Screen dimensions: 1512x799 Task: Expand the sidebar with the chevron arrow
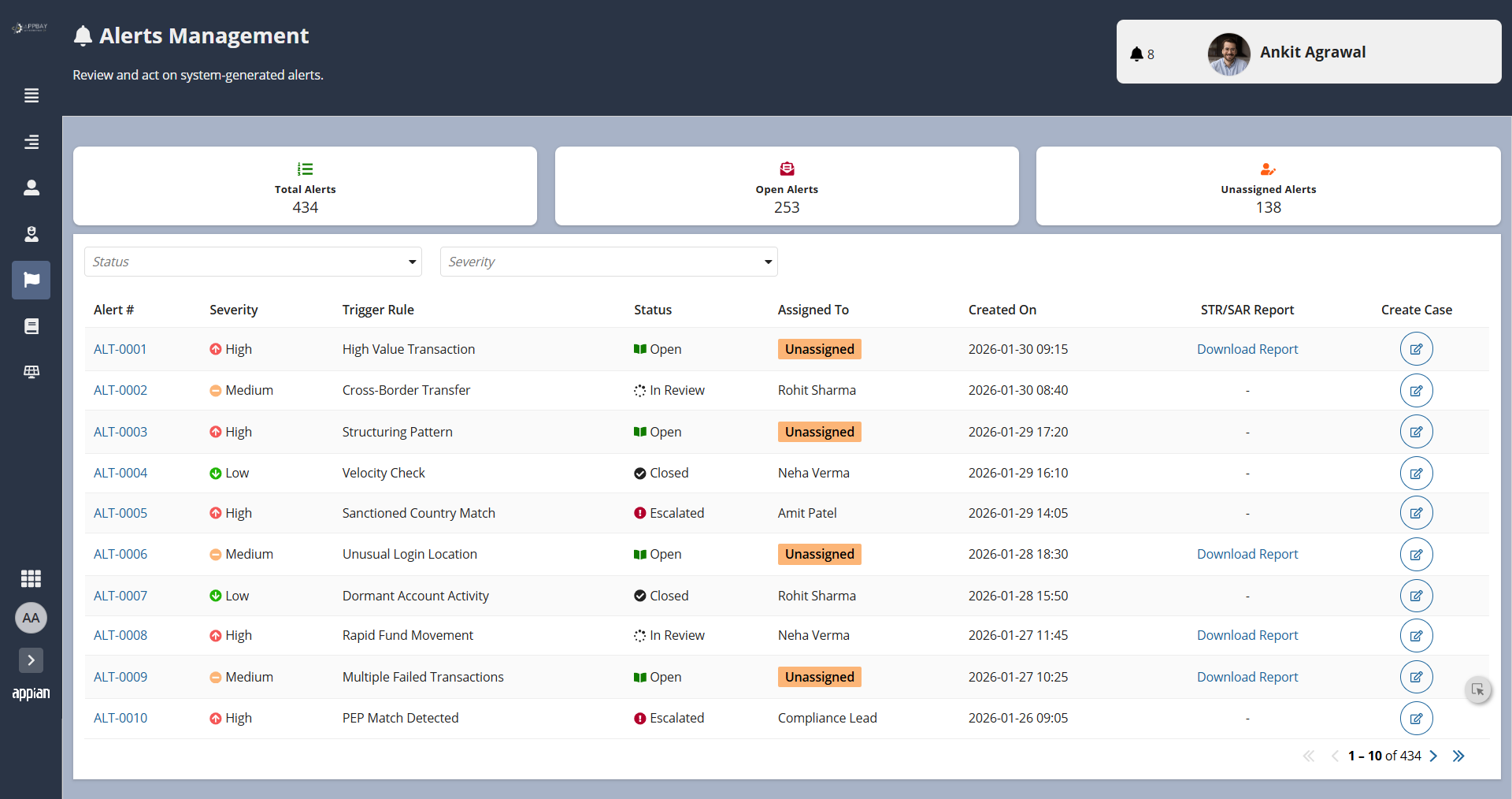(x=31, y=660)
